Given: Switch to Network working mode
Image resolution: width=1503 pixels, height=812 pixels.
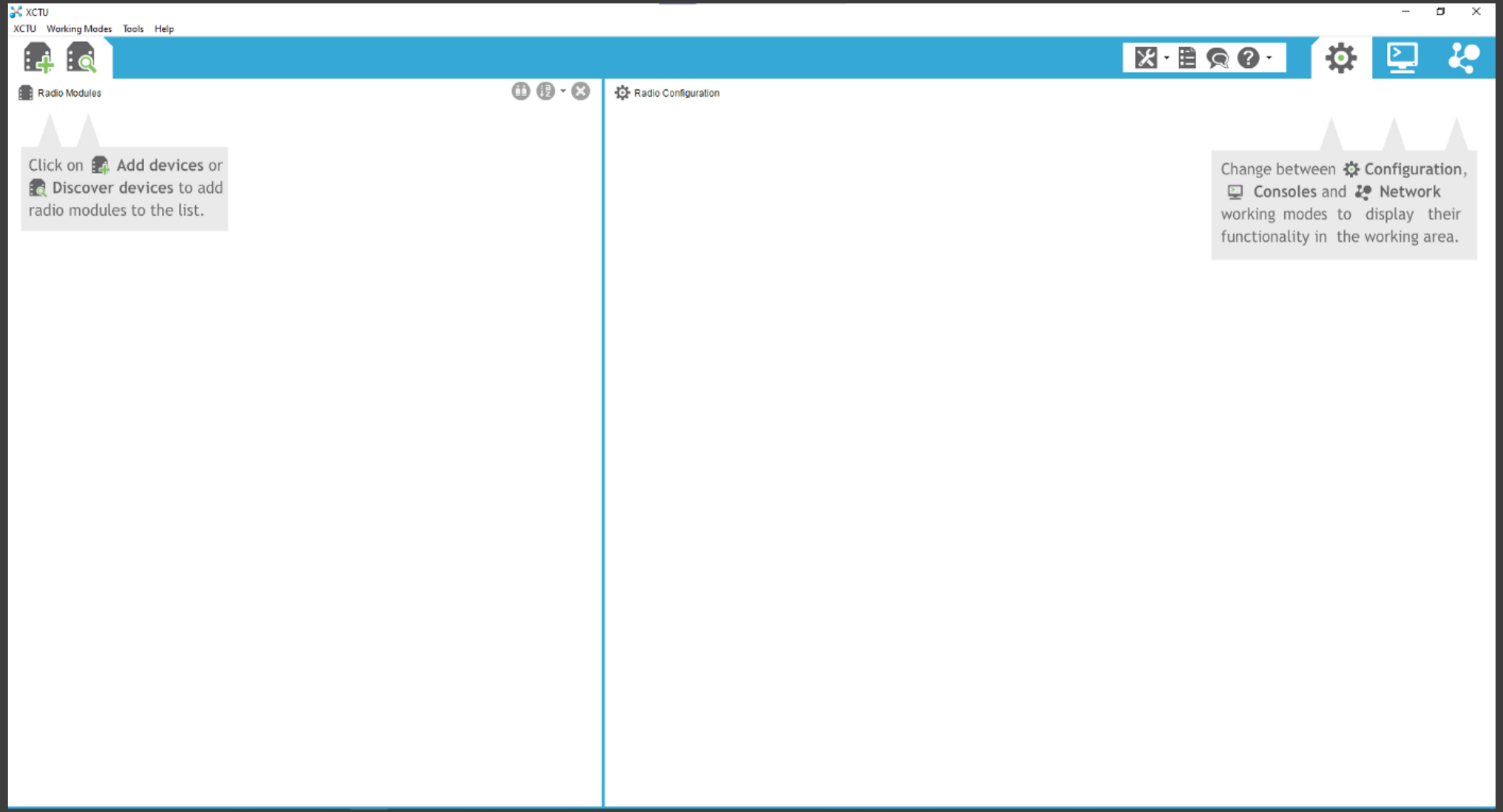Looking at the screenshot, I should click(x=1463, y=58).
